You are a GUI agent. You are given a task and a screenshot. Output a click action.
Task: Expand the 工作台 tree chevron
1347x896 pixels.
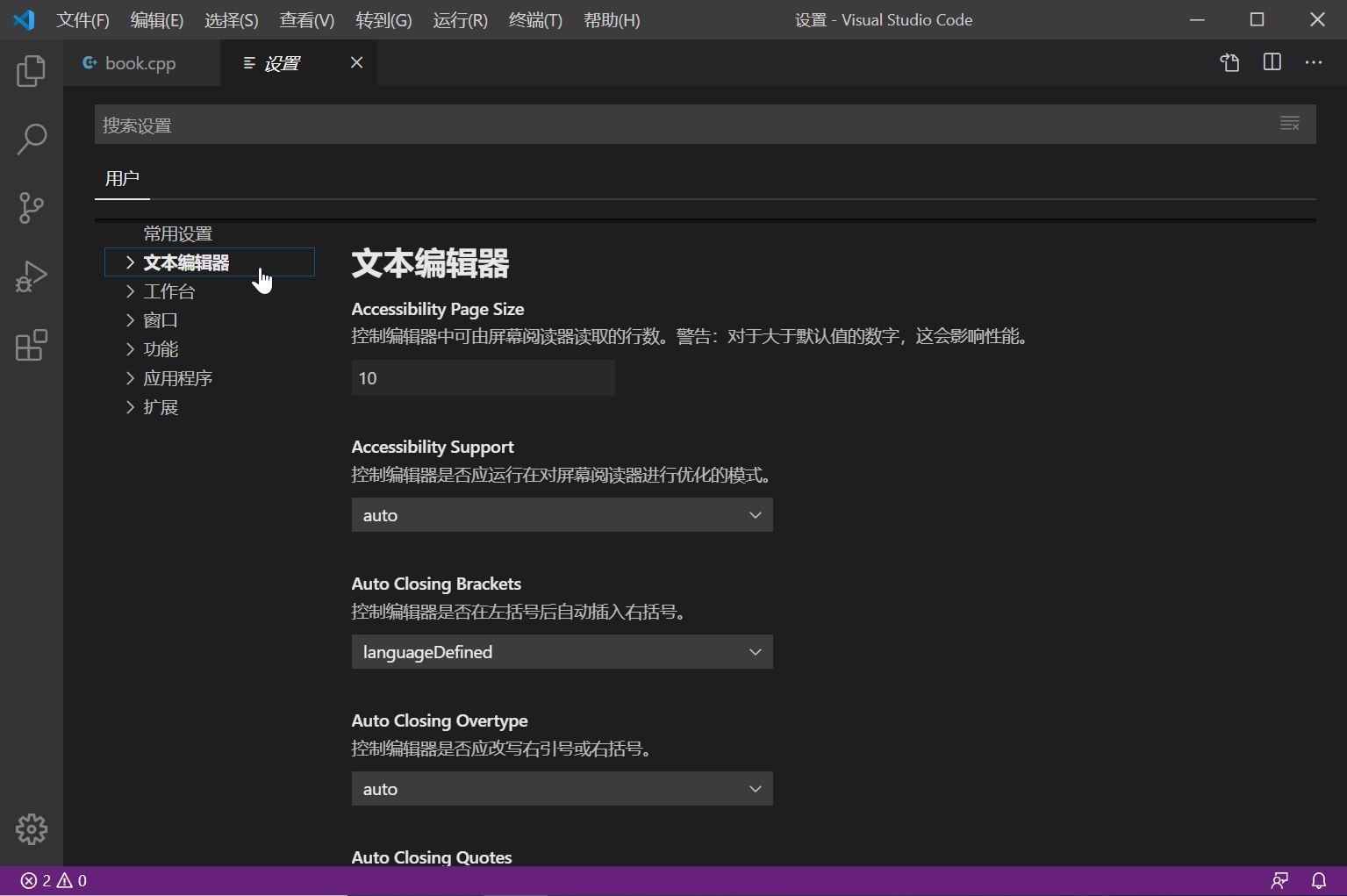[130, 291]
